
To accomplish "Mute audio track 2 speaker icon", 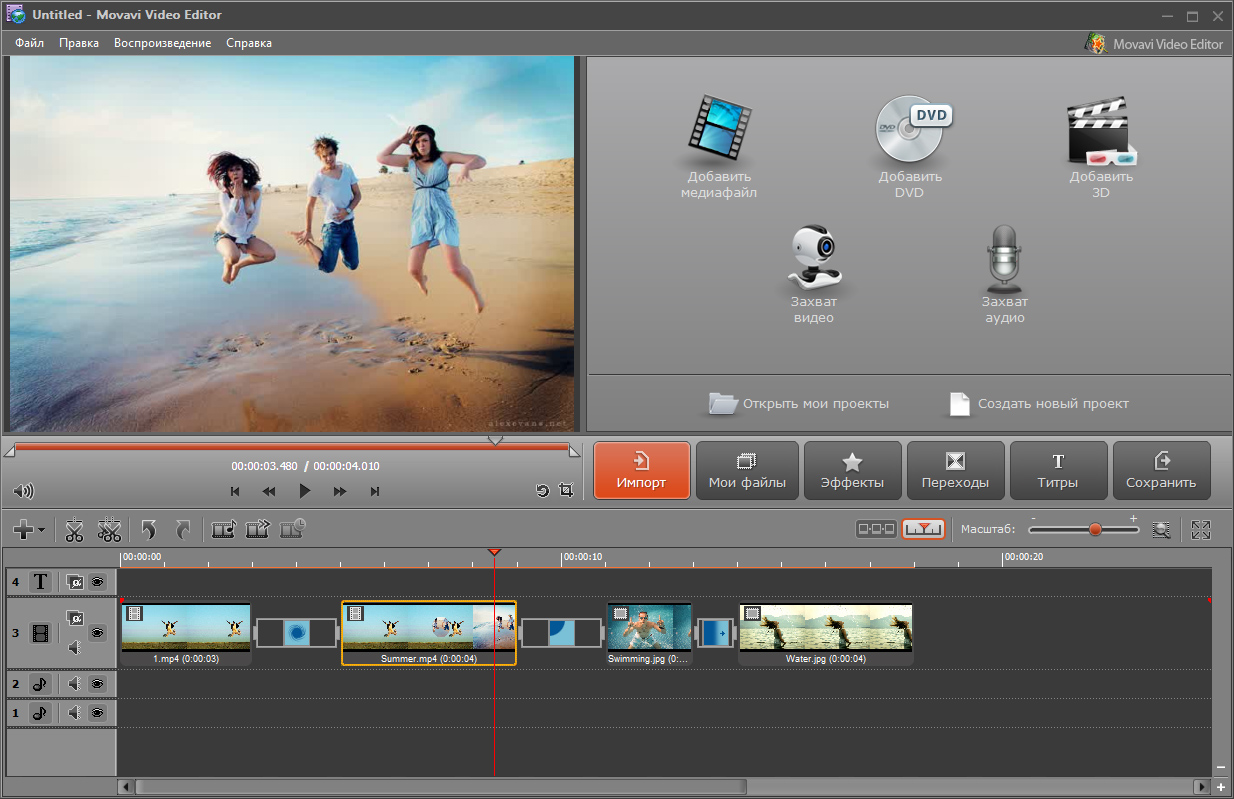I will point(74,684).
